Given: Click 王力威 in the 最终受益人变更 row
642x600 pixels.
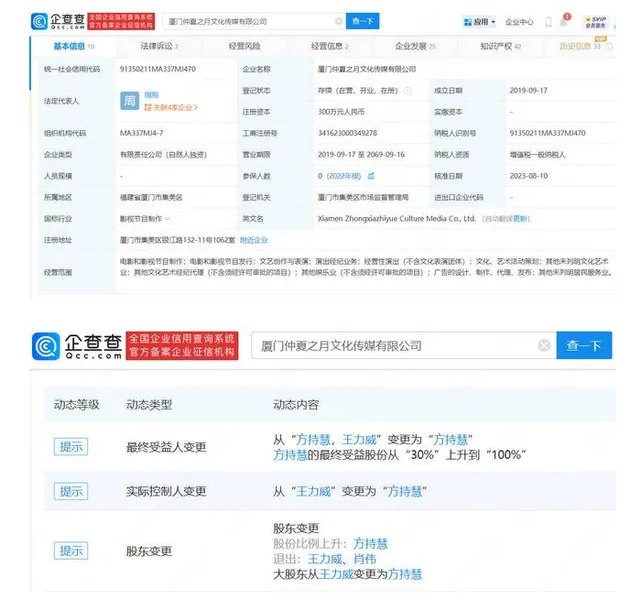Looking at the screenshot, I should 359,439.
